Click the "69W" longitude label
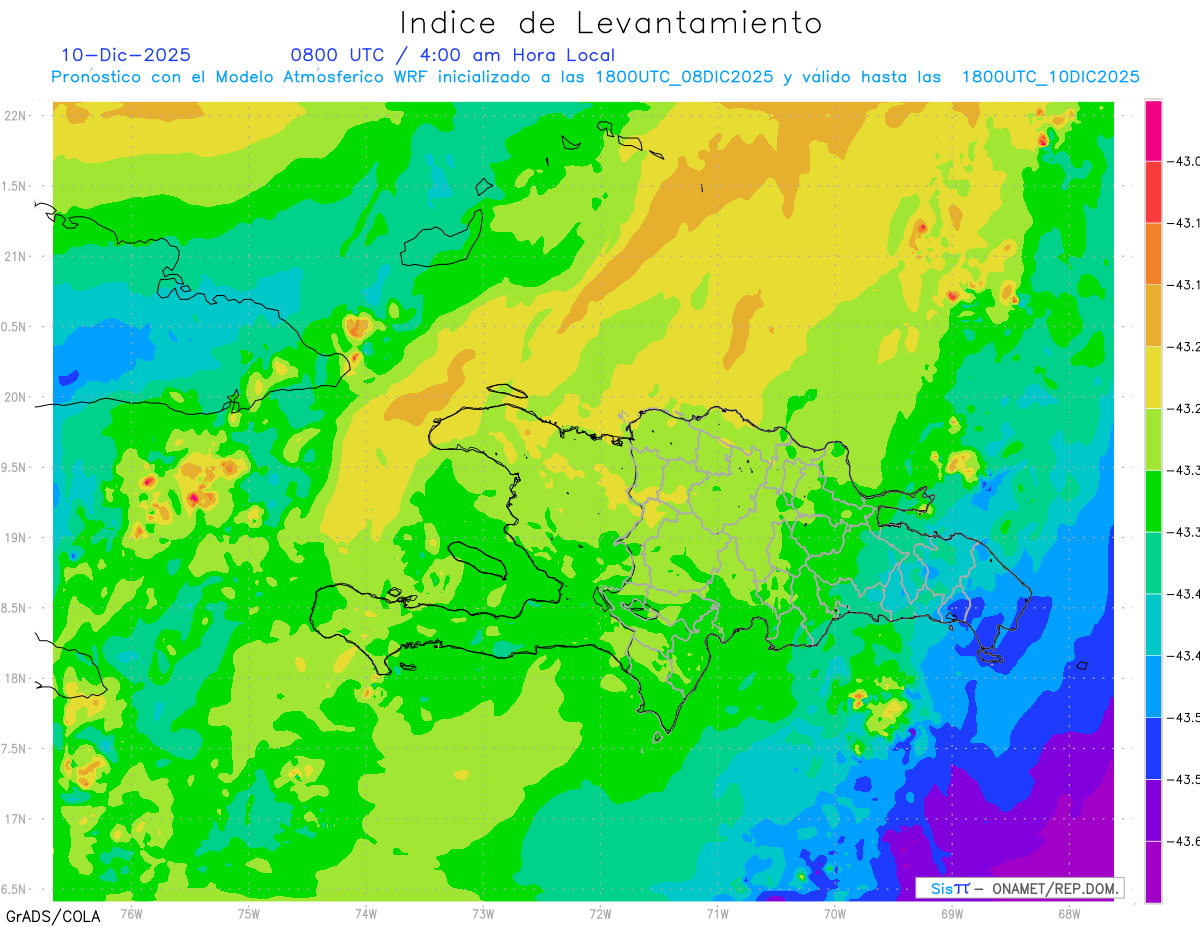The image size is (1200, 927). pyautogui.click(x=952, y=912)
